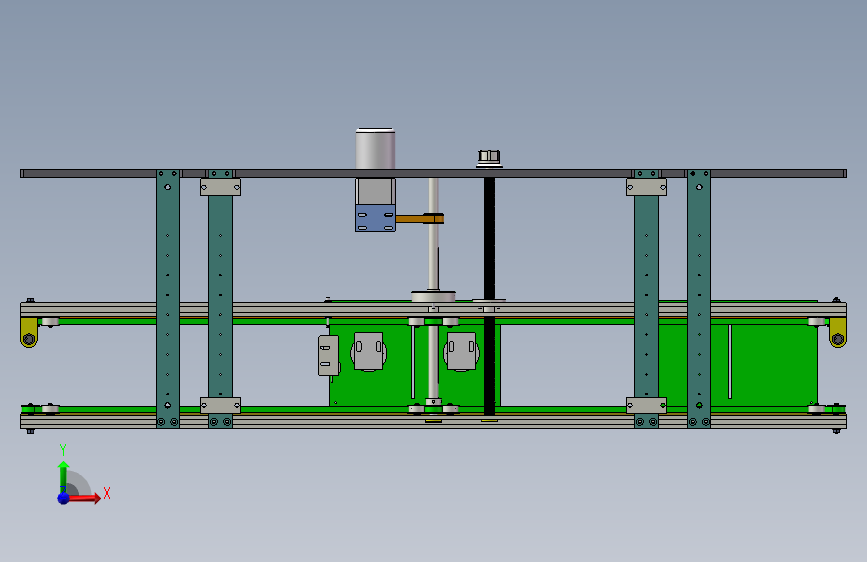This screenshot has width=867, height=562.
Task: Select the bottom aluminum frame rail
Action: [433, 422]
